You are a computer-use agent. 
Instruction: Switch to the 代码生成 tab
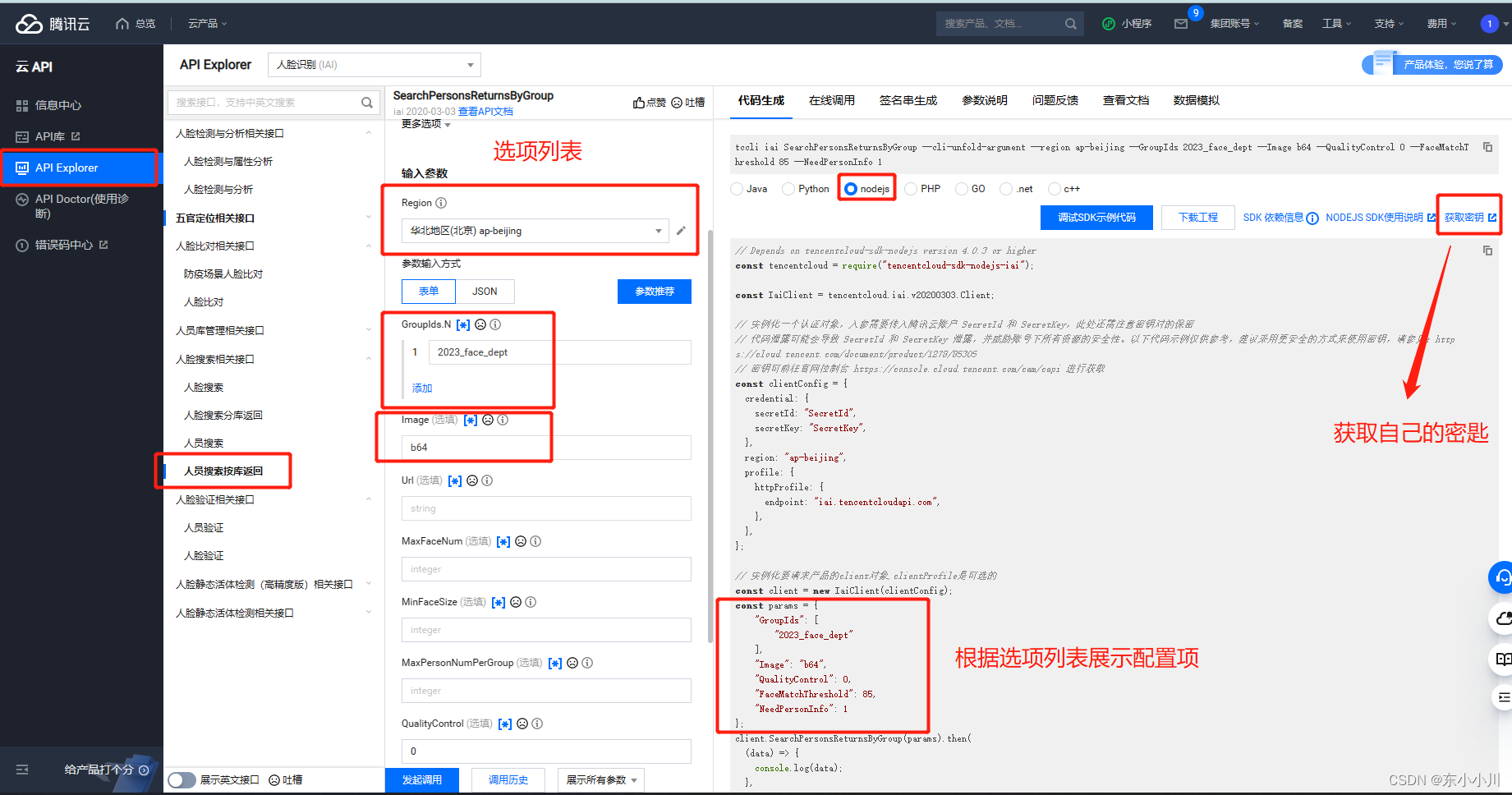(x=761, y=100)
